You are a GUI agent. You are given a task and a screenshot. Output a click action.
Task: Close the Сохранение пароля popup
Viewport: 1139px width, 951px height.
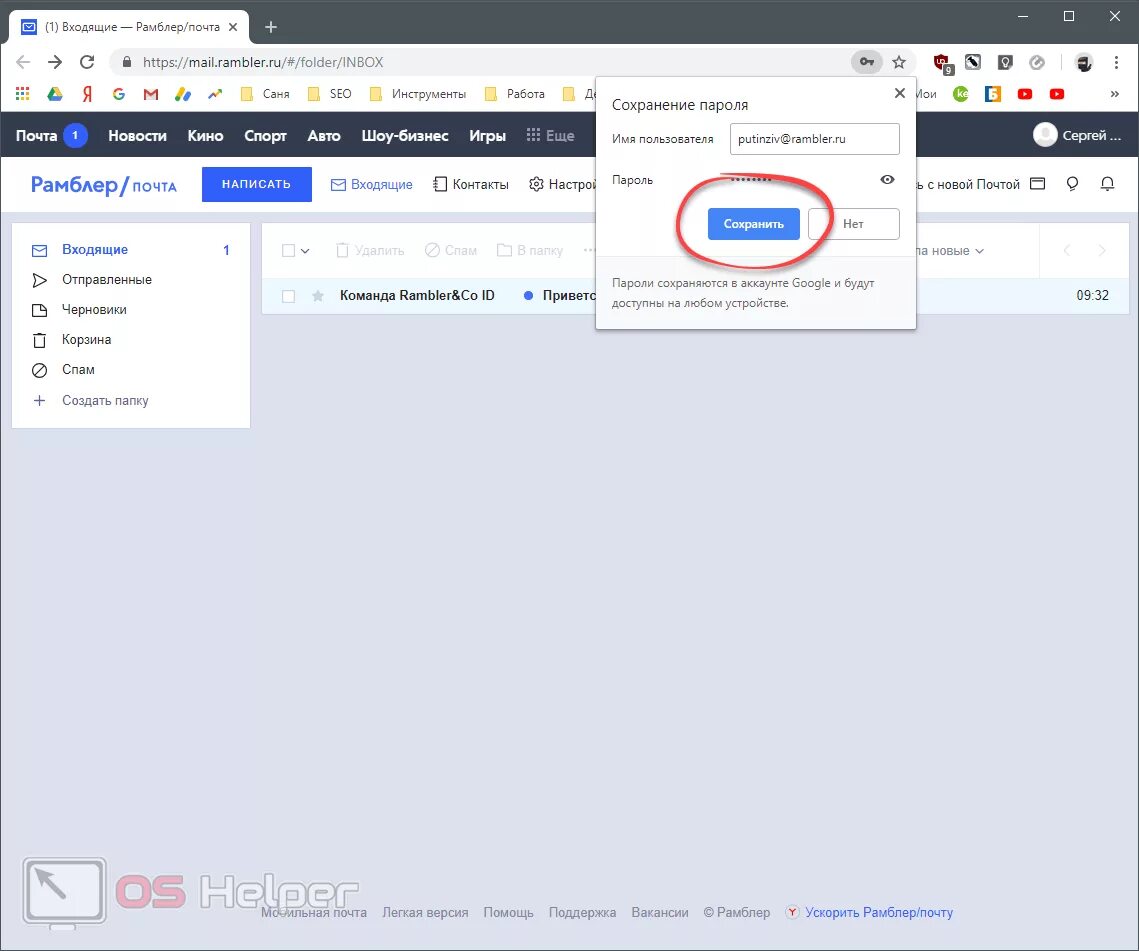point(899,93)
